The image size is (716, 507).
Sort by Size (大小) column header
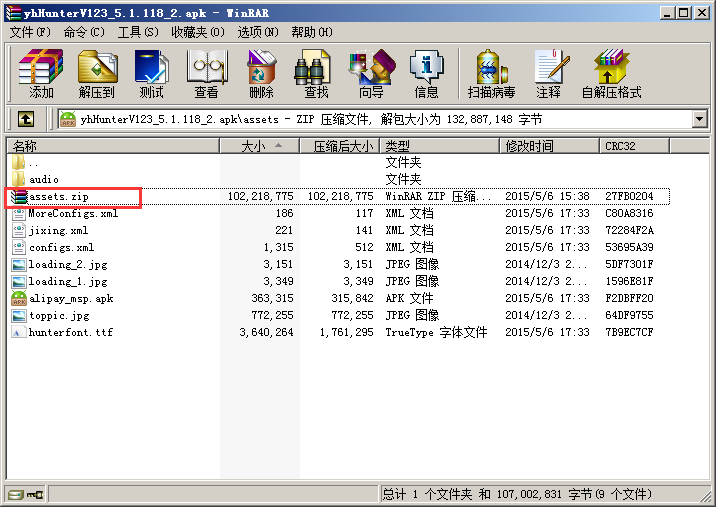click(x=259, y=146)
